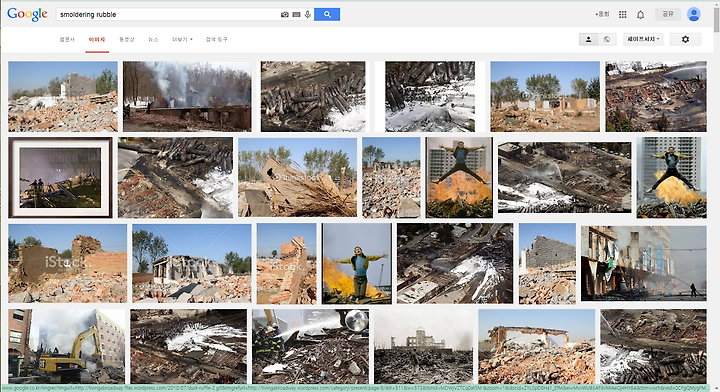Open the on-screen keyboard input tool
Screen dimensions: 720x392
[296, 15]
